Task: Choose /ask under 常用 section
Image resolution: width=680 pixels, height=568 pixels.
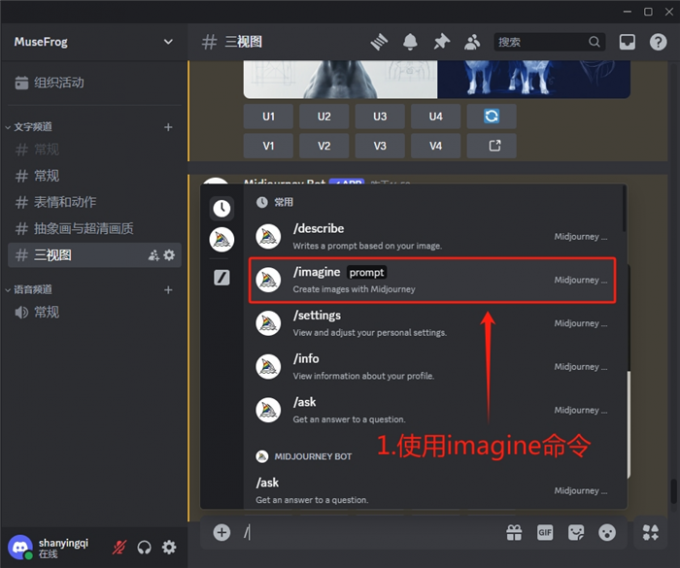Action: (x=432, y=410)
